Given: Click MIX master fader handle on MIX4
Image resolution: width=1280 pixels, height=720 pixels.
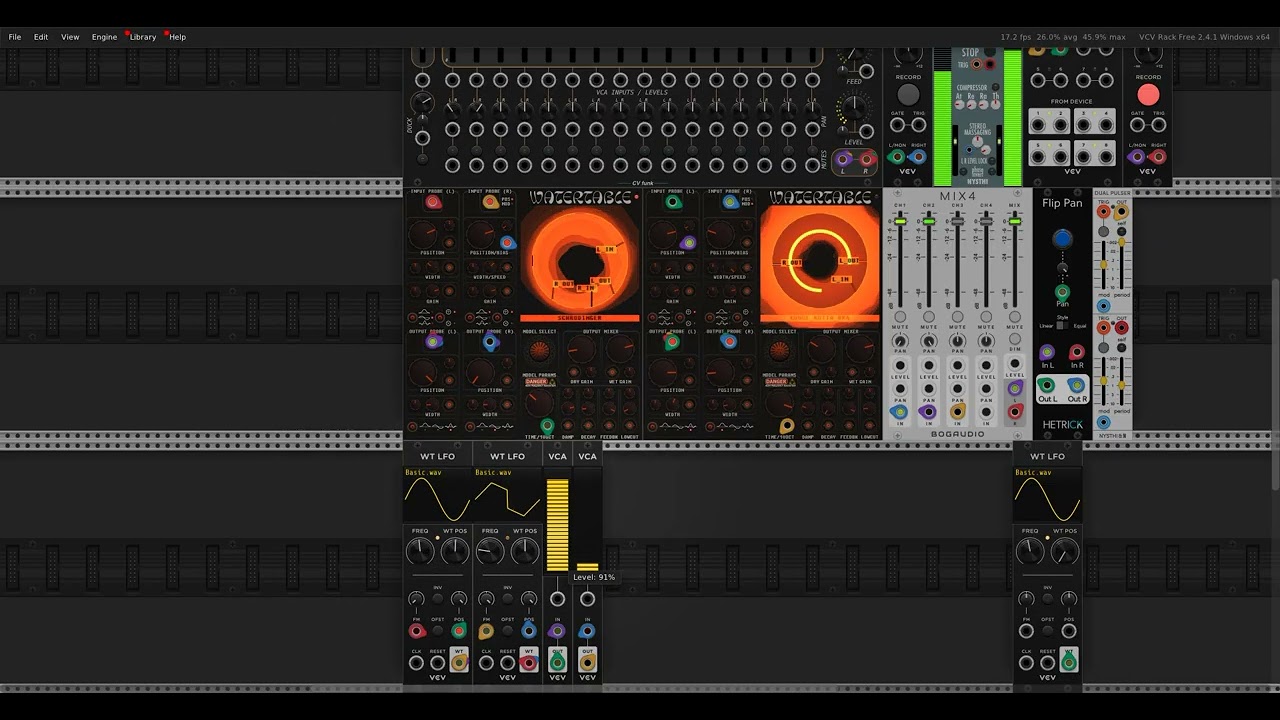Looking at the screenshot, I should 1015,221.
